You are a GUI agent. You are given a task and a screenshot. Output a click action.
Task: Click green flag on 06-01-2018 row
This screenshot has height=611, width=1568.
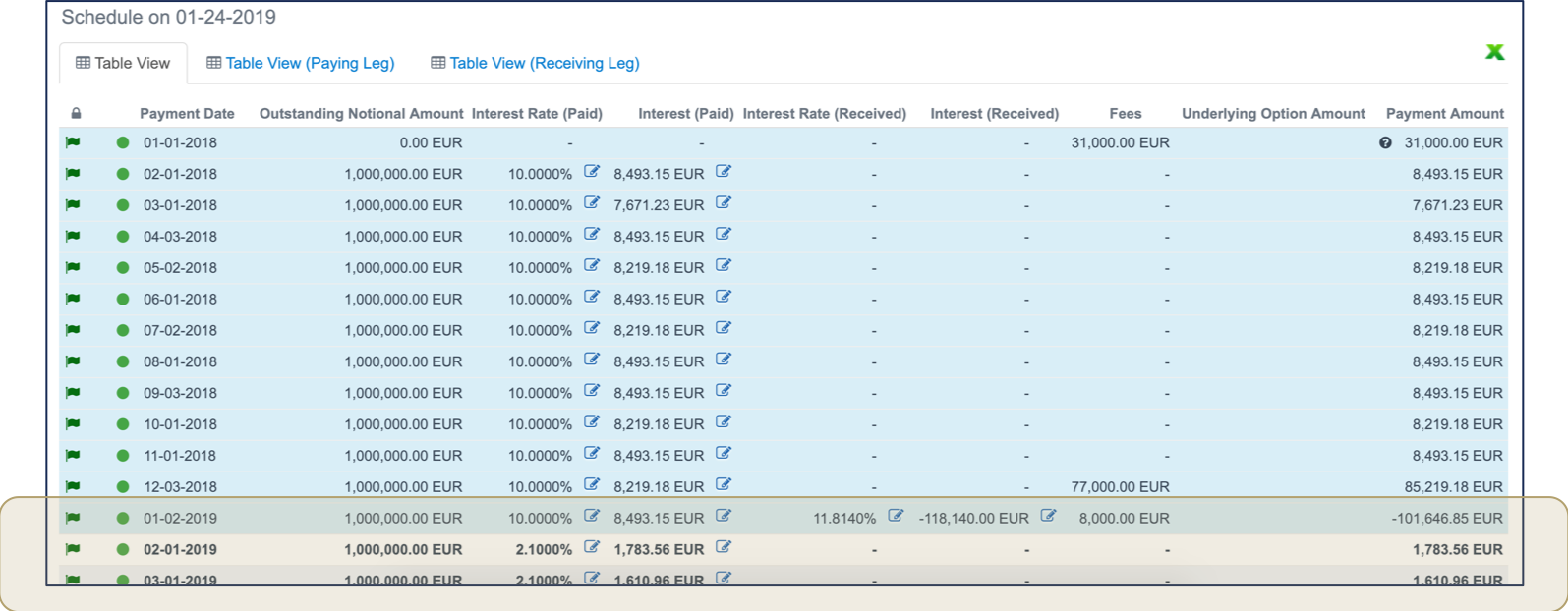73,299
